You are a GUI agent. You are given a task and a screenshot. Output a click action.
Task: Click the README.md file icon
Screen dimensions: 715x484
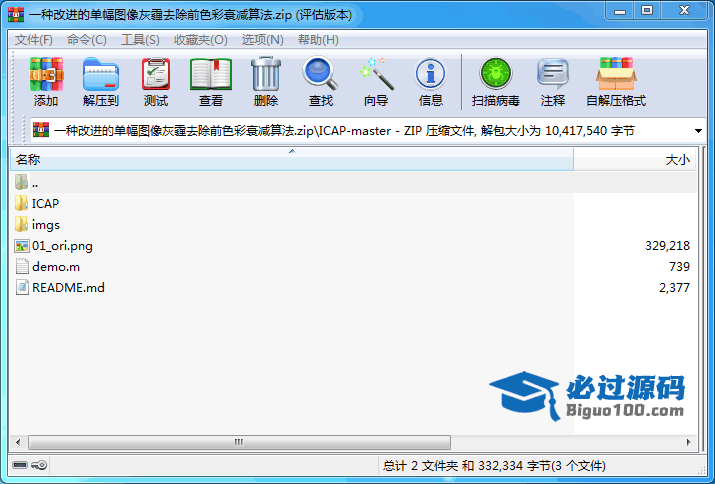22,287
